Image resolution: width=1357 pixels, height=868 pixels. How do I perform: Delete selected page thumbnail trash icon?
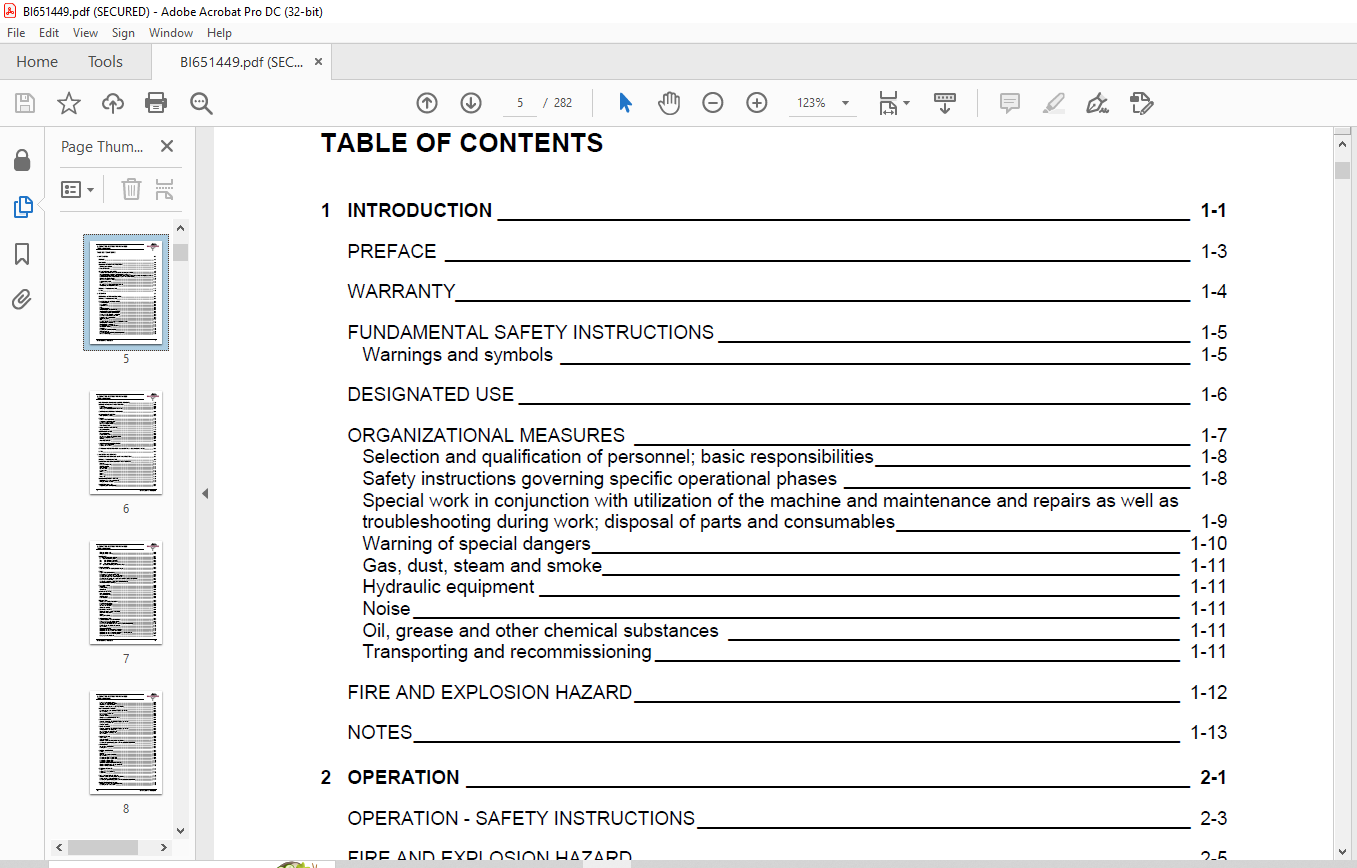pyautogui.click(x=131, y=189)
